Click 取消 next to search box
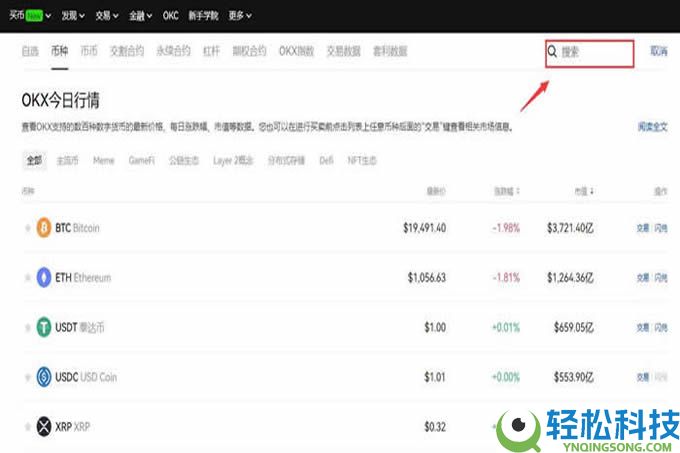This screenshot has width=680, height=453. coord(659,51)
